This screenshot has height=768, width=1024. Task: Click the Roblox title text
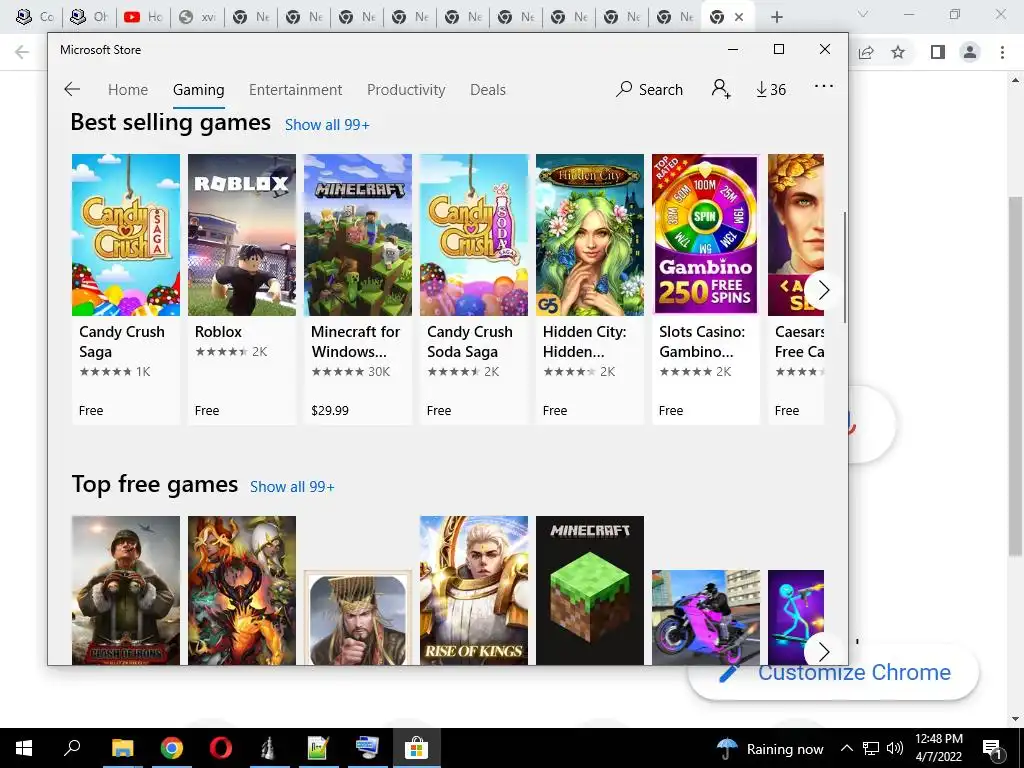(x=218, y=332)
